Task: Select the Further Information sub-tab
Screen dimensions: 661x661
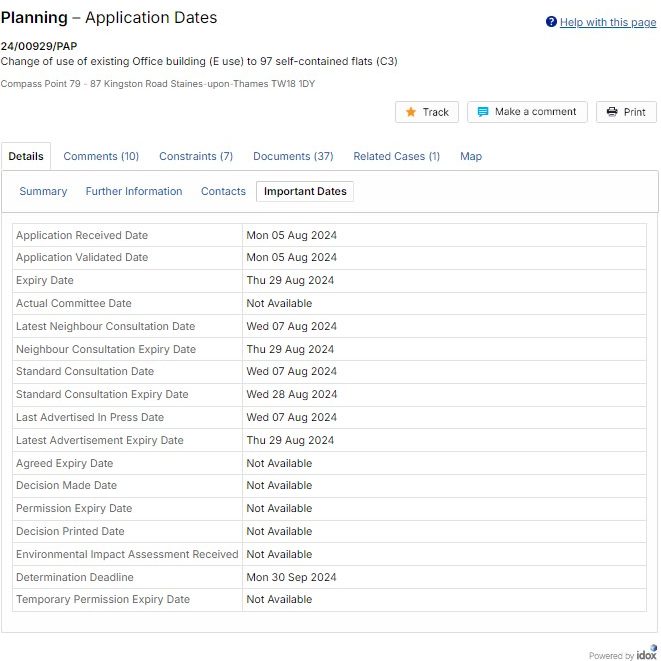Action: pyautogui.click(x=134, y=191)
